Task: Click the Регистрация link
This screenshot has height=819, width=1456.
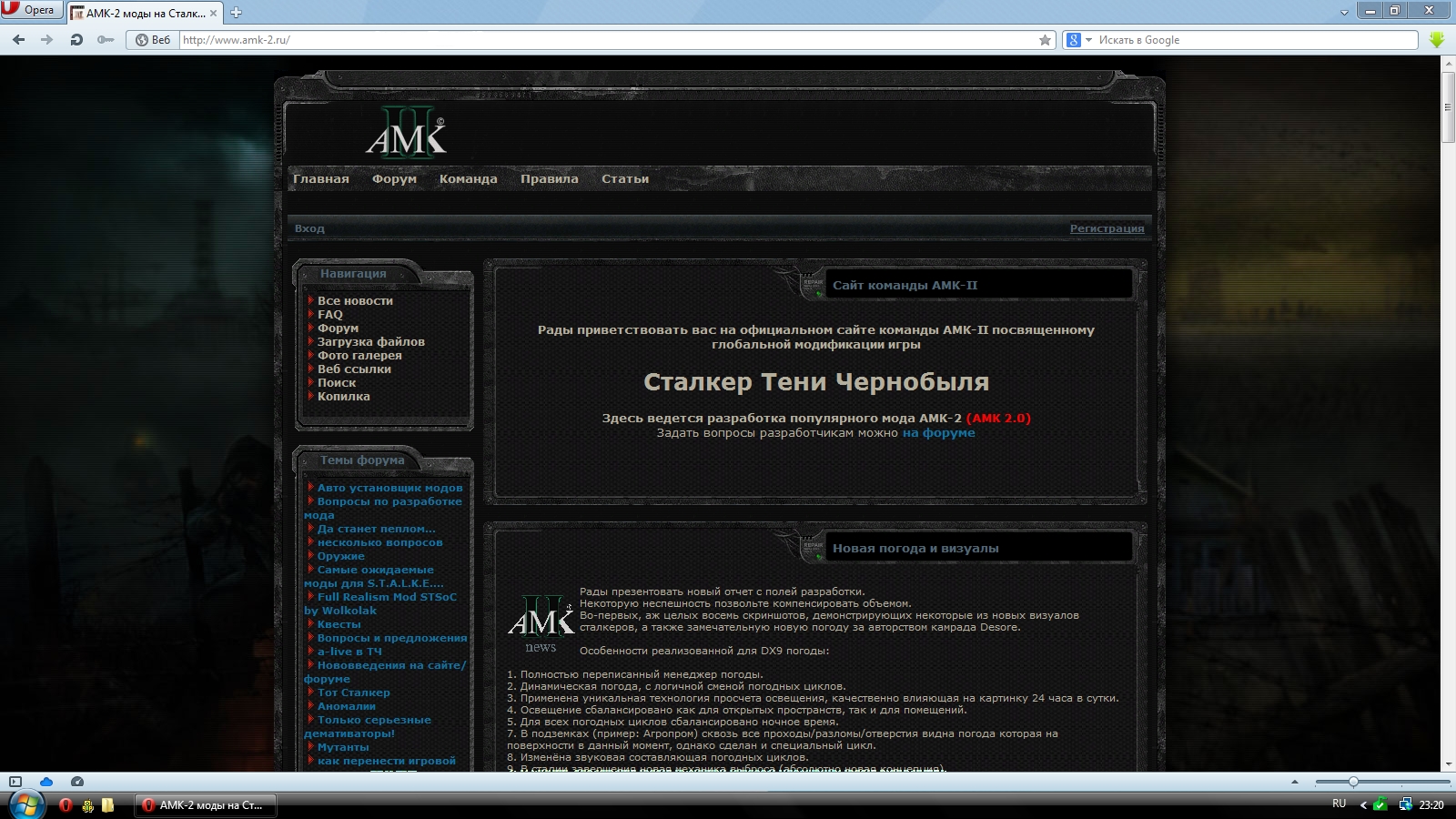Action: tap(1107, 228)
